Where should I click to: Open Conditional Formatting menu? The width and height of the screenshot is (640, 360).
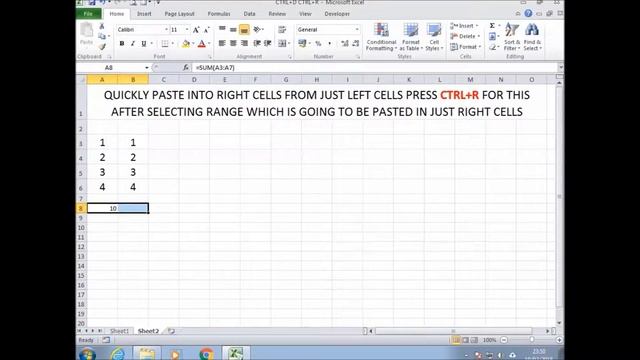[x=381, y=37]
